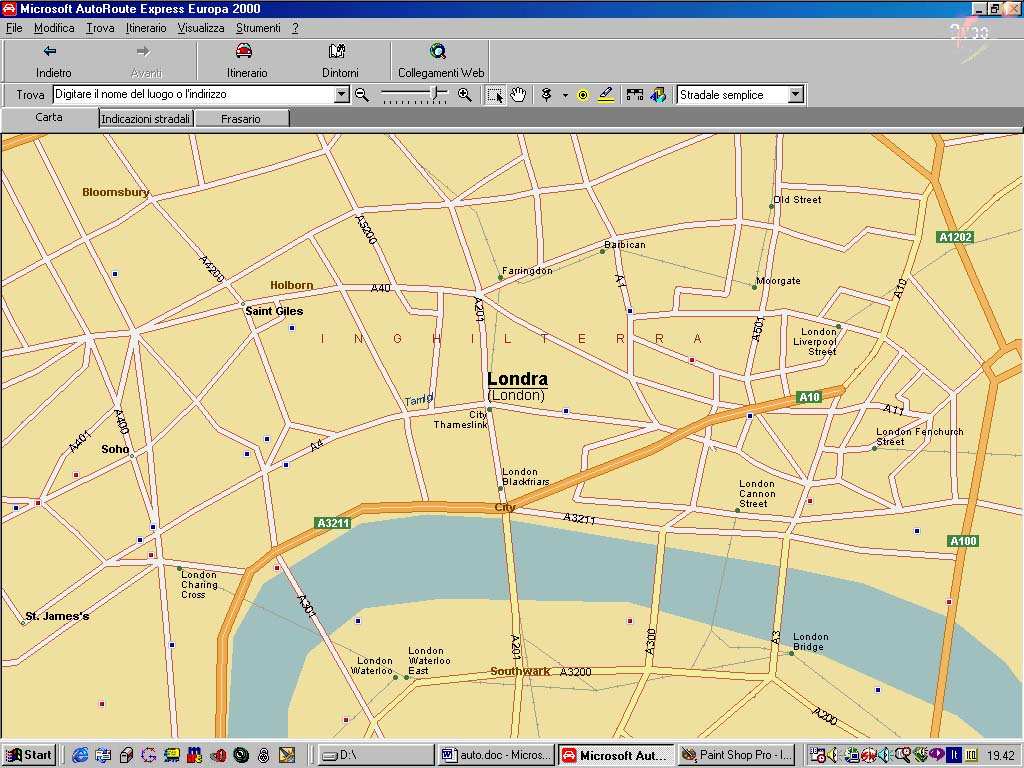Screen dimensions: 1024x768
Task: Open the Dintorni nearby places tool
Action: [x=340, y=61]
